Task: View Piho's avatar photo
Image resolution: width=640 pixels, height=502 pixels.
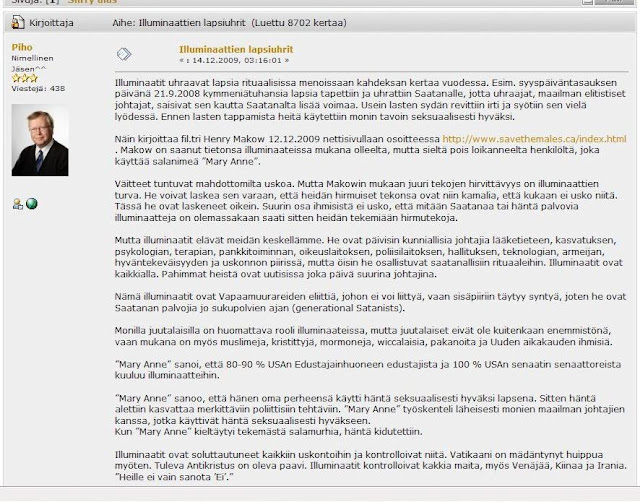Action: pyautogui.click(x=40, y=140)
